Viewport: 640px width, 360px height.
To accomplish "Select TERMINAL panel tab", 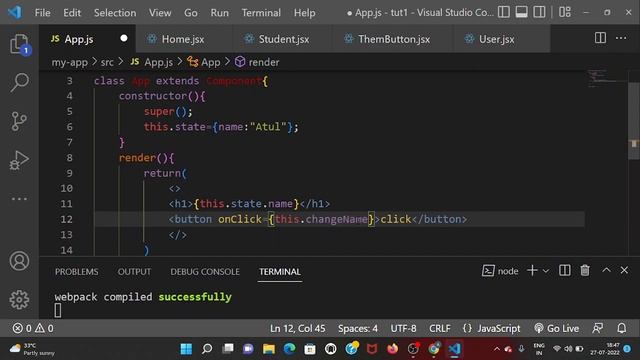I will pos(280,272).
